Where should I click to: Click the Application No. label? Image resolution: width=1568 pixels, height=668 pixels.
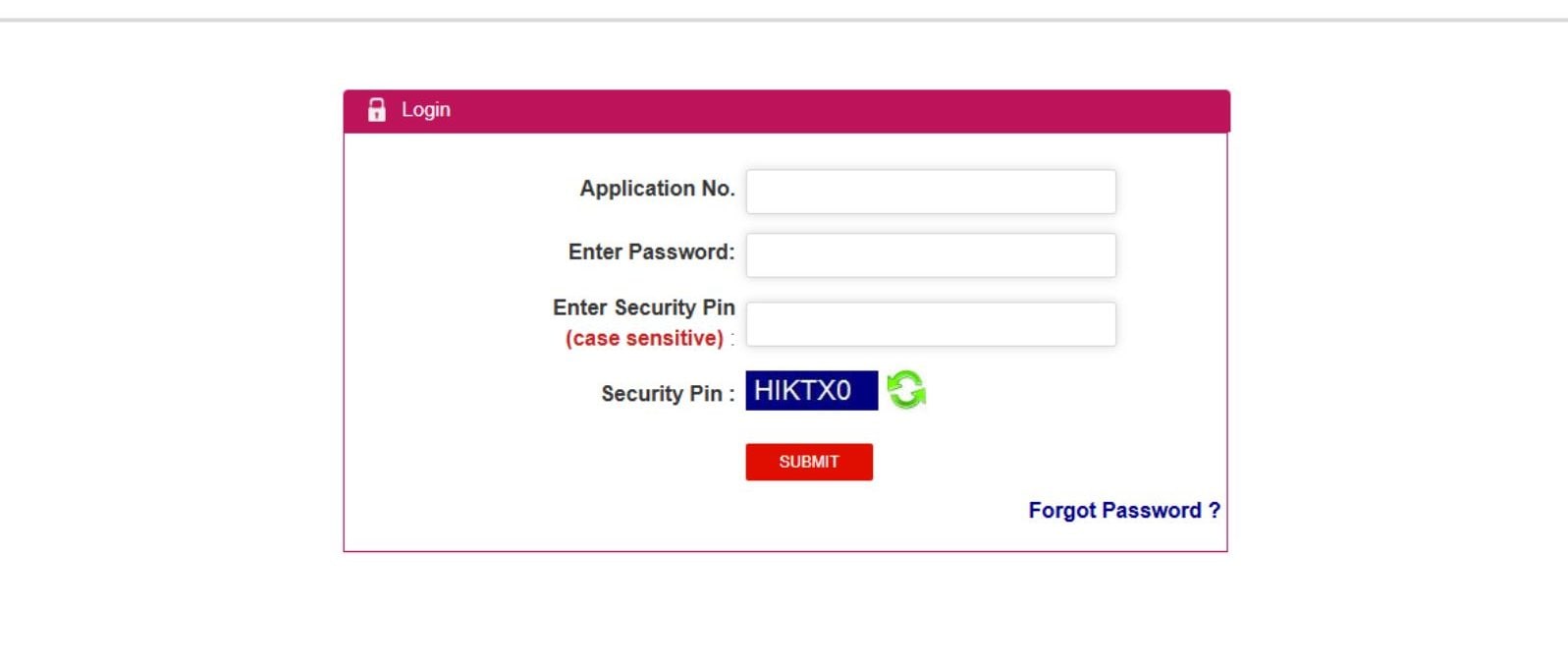click(x=659, y=188)
